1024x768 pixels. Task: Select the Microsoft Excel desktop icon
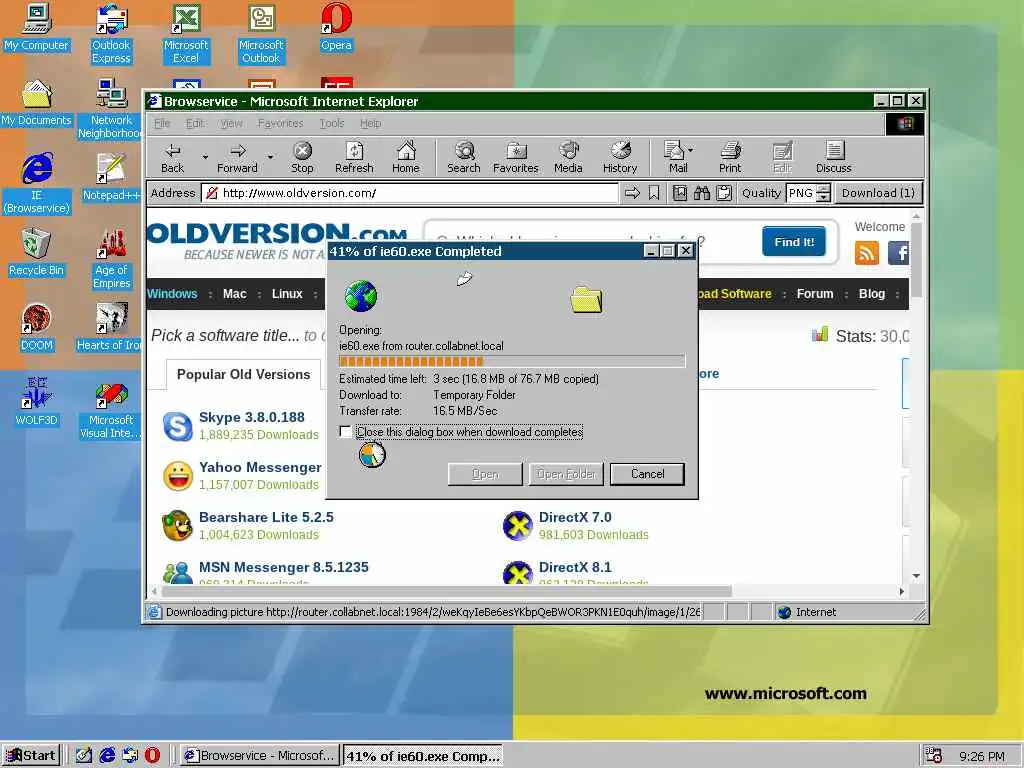(186, 34)
